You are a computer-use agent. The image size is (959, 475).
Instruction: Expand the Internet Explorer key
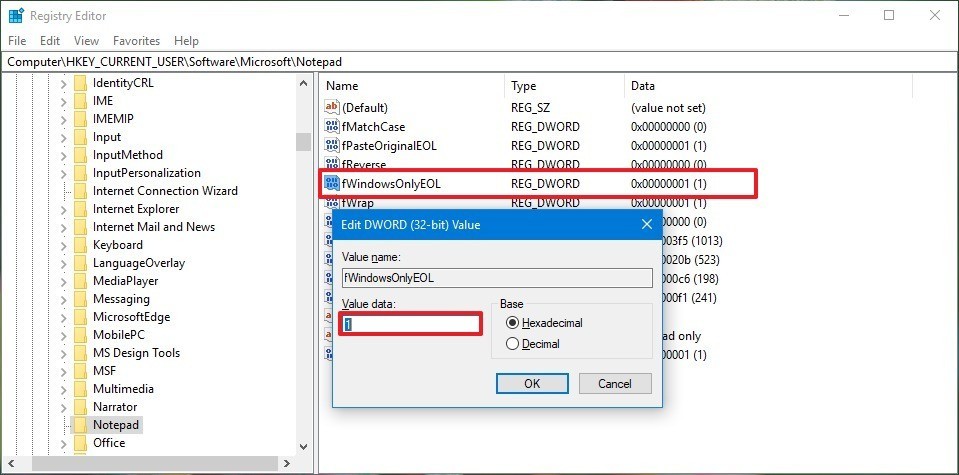point(63,209)
